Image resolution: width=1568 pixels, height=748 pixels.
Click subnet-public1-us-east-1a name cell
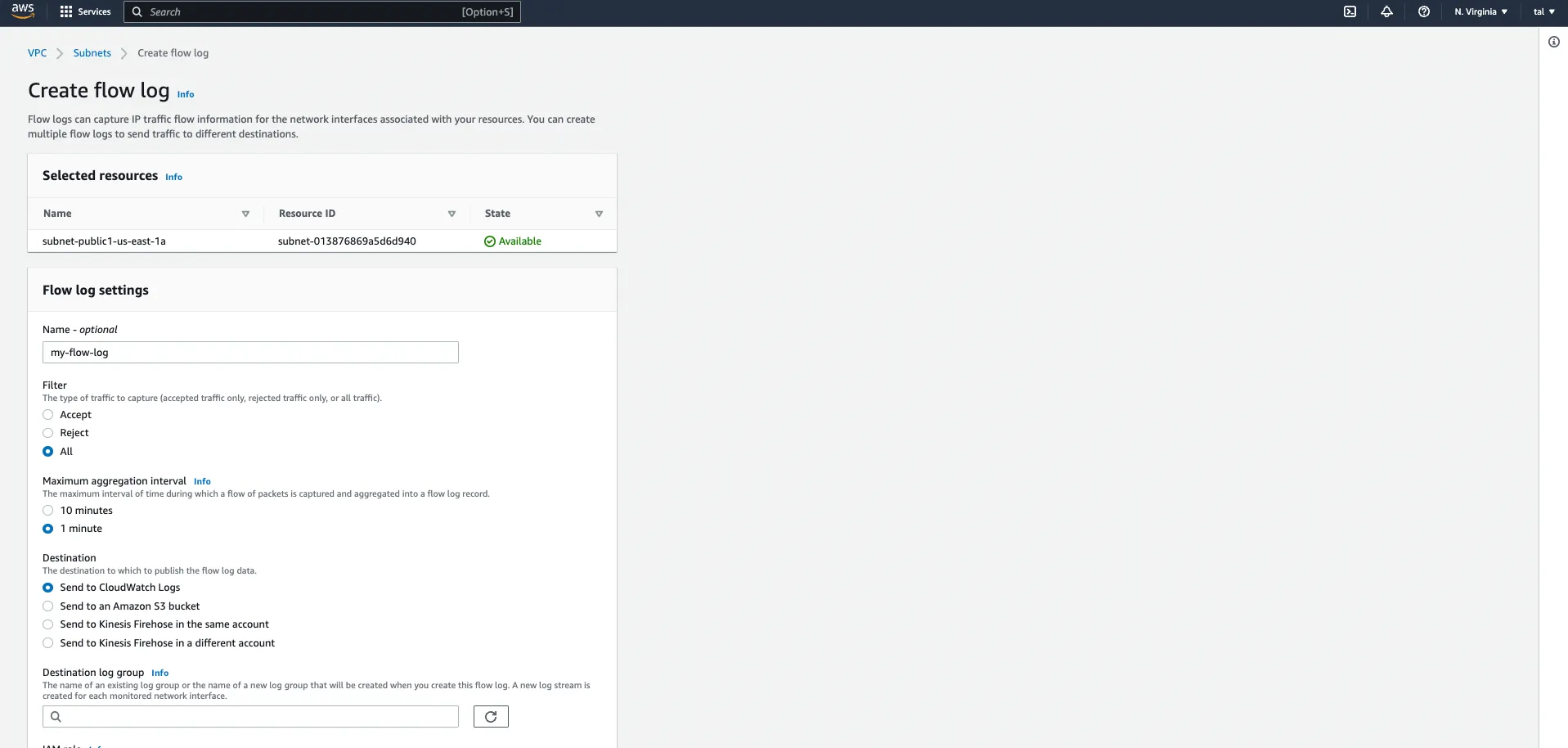pyautogui.click(x=104, y=241)
